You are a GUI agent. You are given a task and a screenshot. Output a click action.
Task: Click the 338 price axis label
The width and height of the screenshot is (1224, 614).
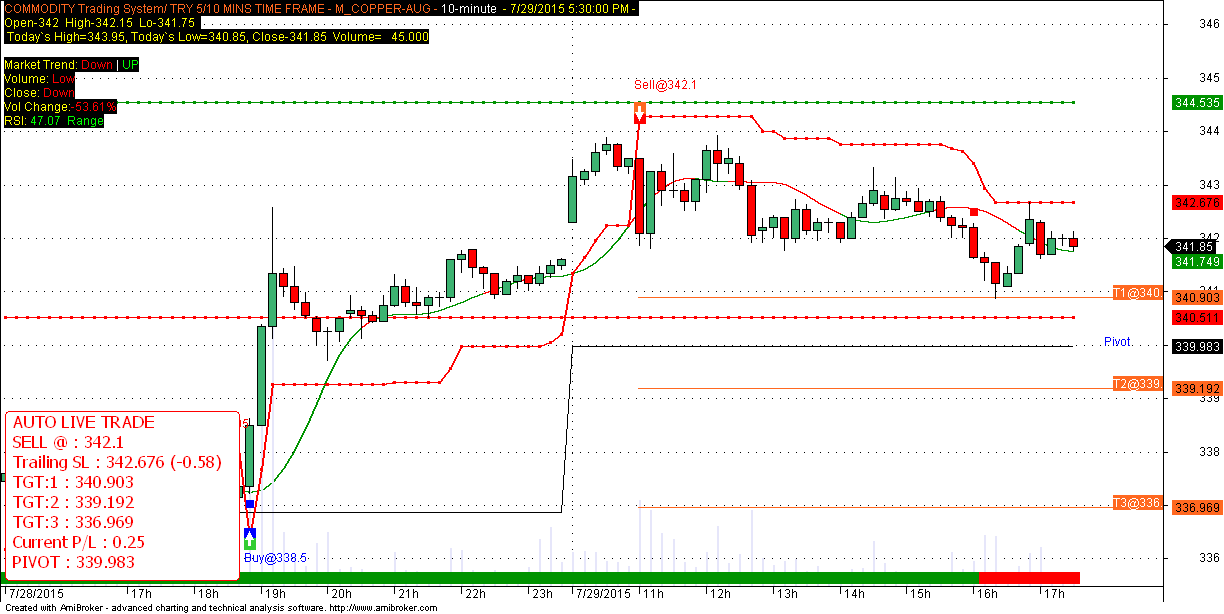[1210, 451]
